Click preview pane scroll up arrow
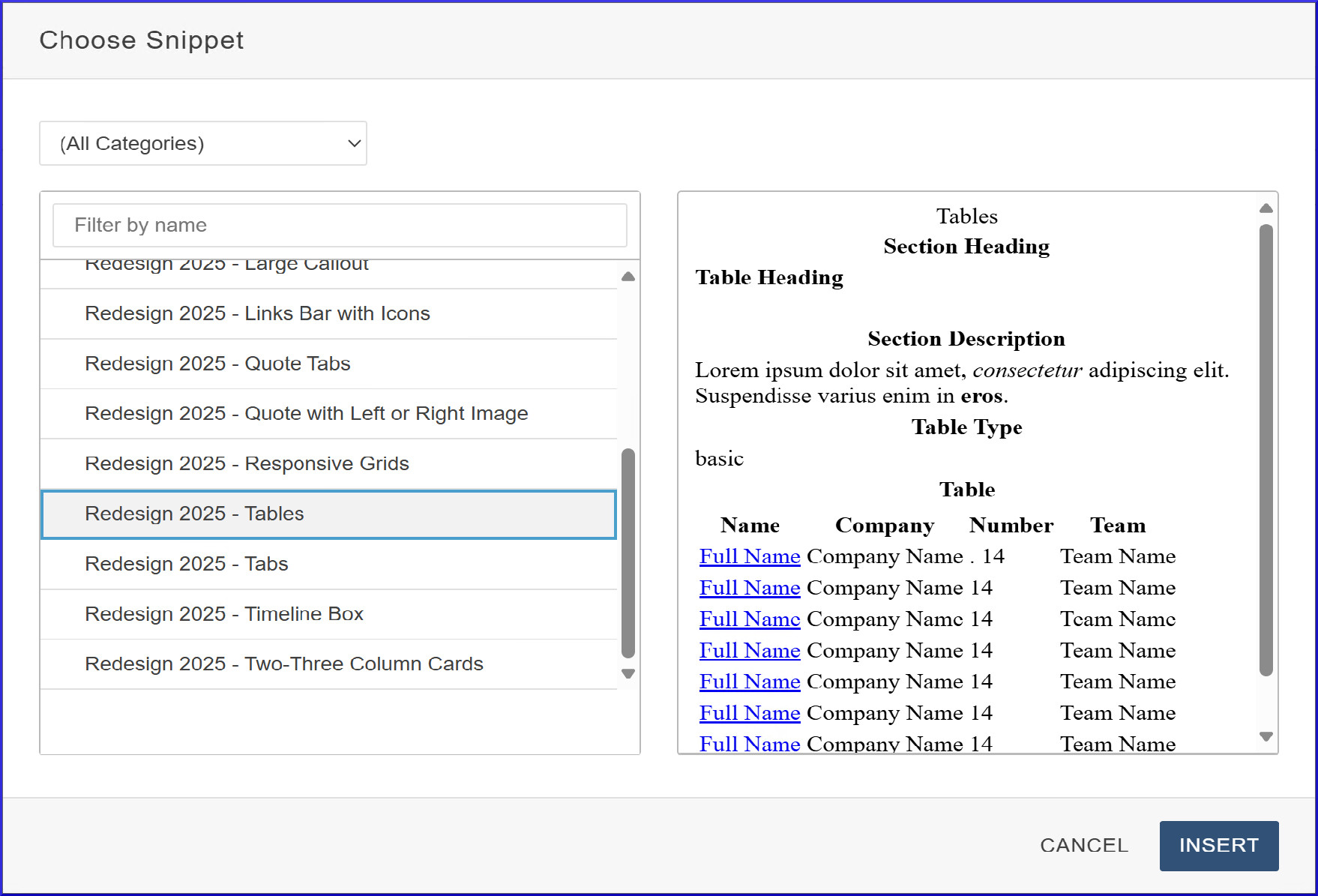The image size is (1318, 896). (x=1266, y=208)
